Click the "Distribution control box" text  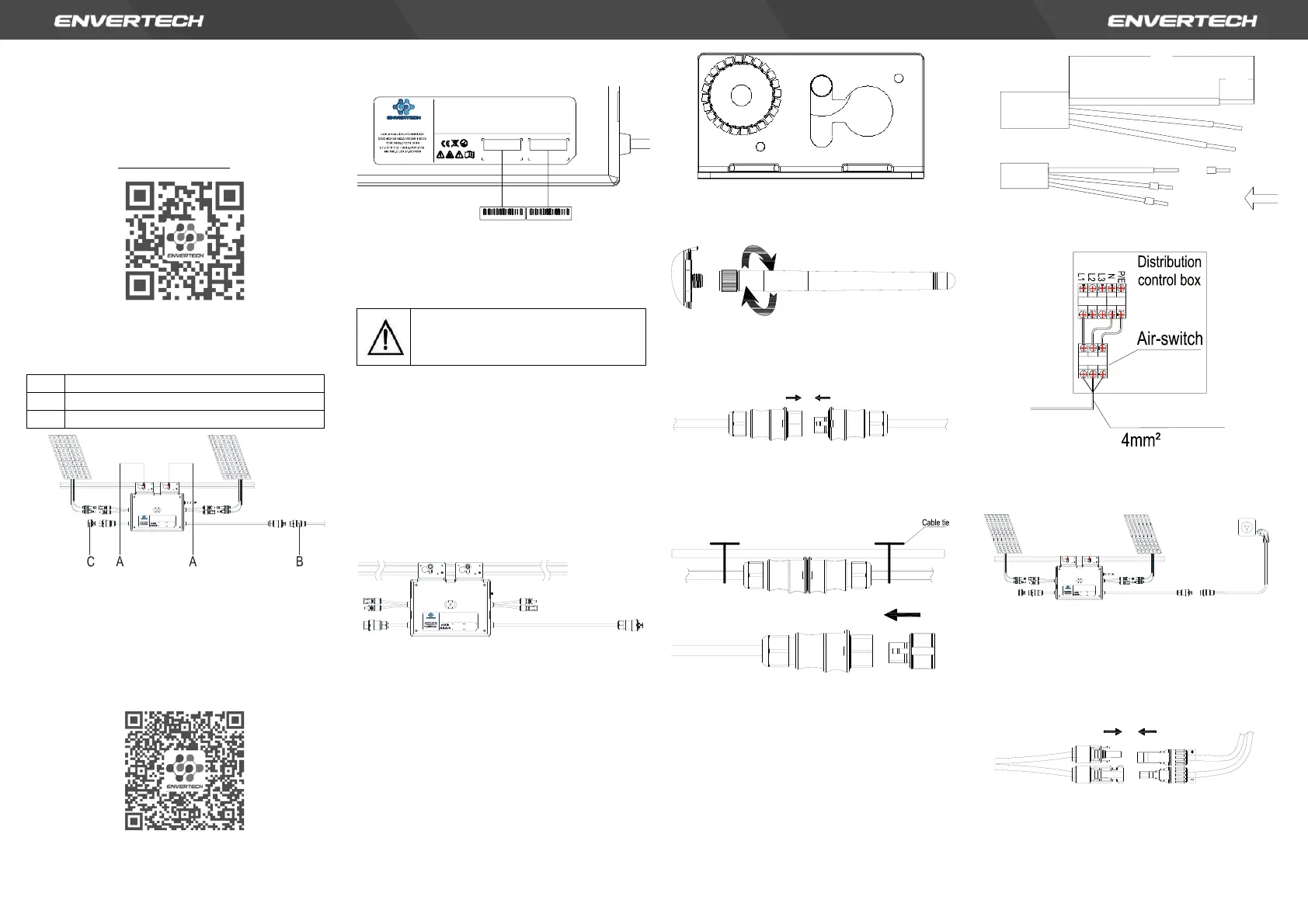(1169, 270)
